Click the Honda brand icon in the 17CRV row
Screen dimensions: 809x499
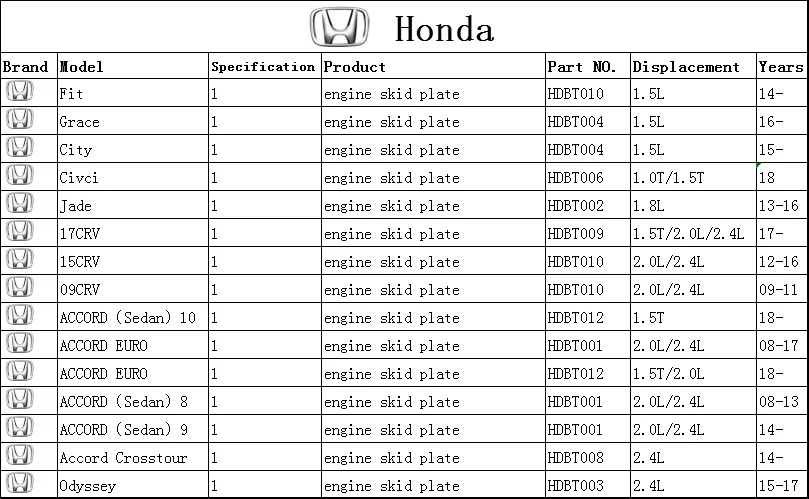point(19,232)
